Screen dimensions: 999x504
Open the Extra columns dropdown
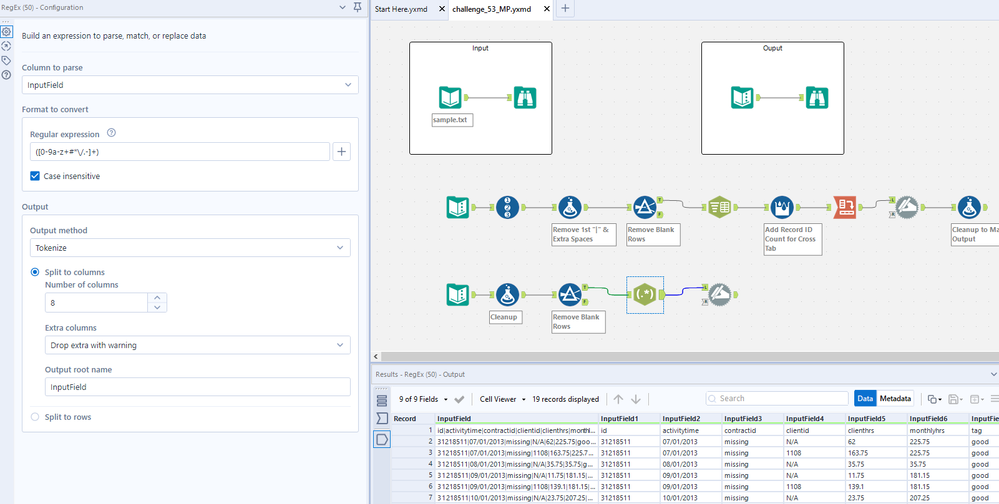(198, 345)
